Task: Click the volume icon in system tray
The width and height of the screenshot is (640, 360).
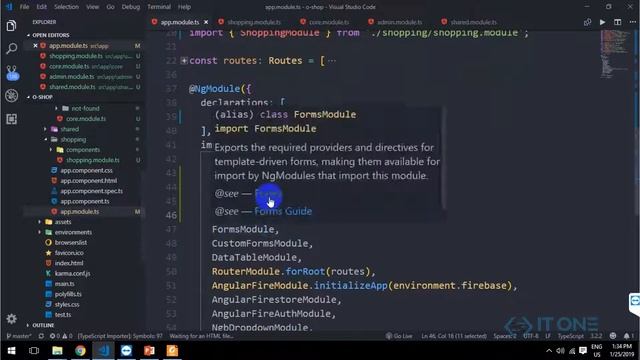Action: 560,351
